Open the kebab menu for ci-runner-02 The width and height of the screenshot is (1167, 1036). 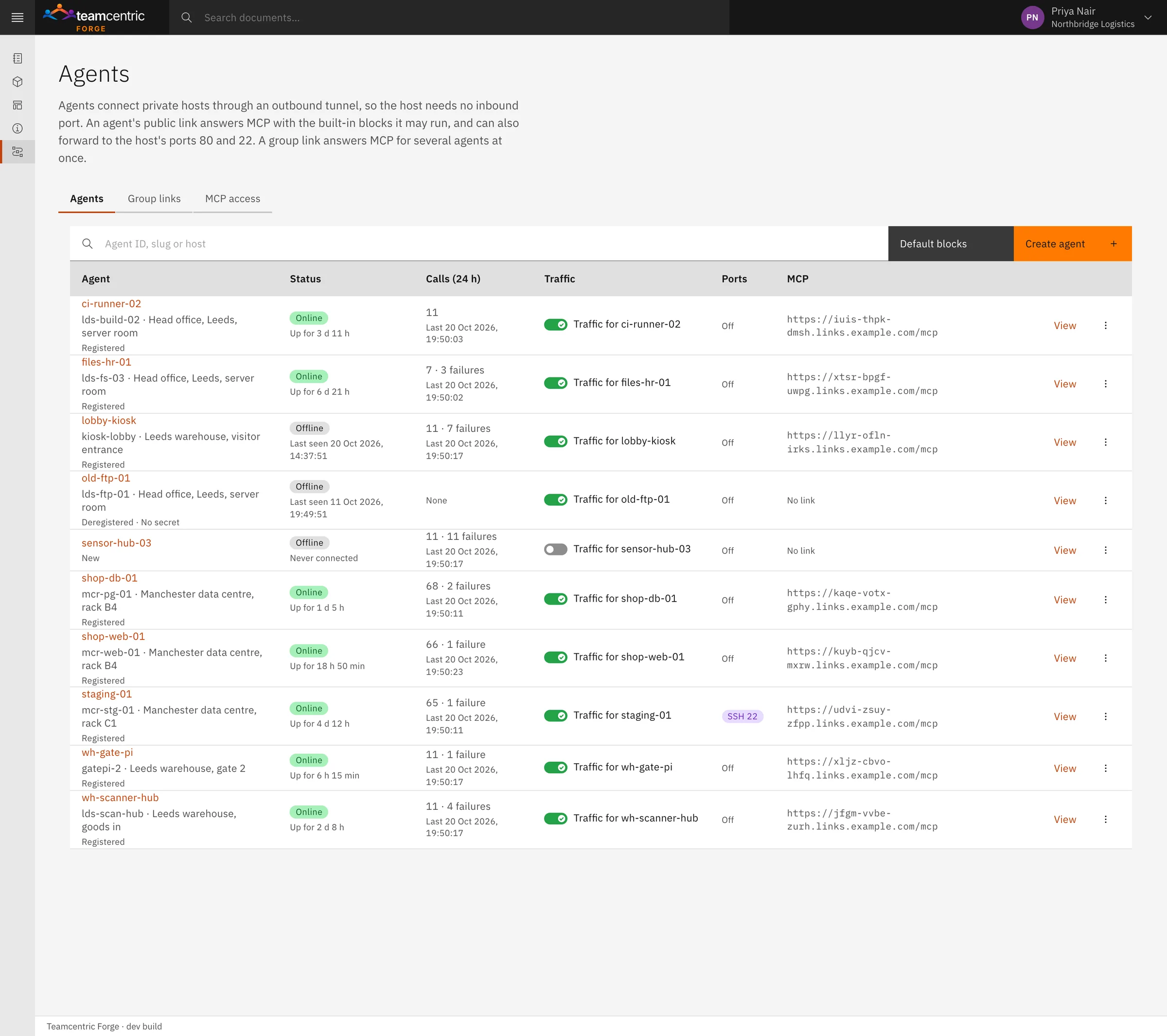[1105, 325]
